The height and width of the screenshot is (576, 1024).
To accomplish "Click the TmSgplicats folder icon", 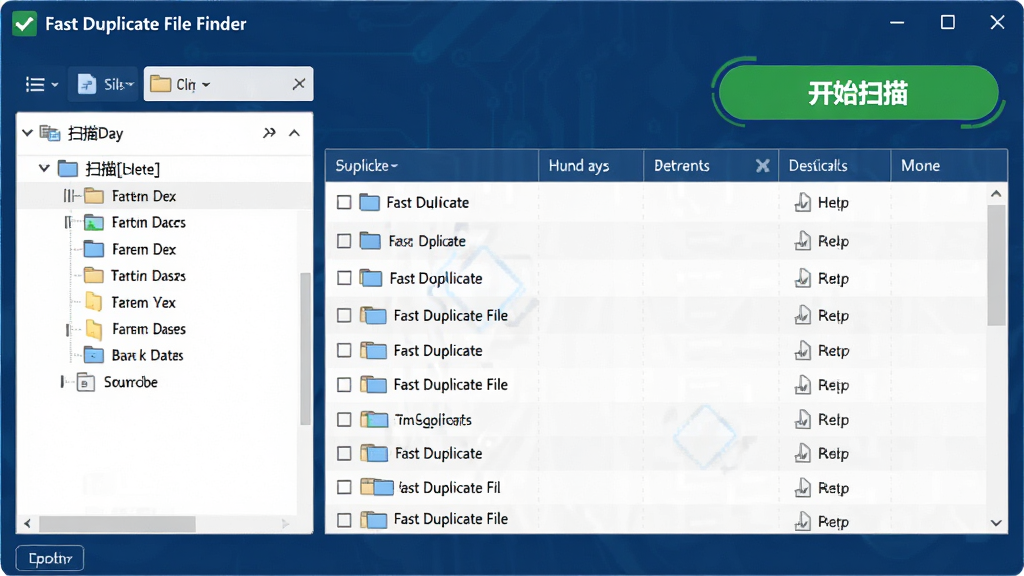I will (375, 419).
